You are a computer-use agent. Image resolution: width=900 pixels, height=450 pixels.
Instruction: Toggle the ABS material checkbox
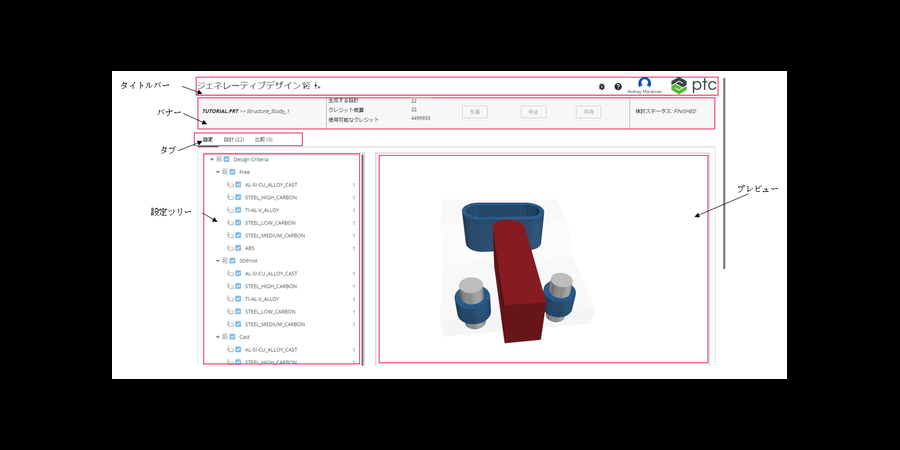point(238,248)
